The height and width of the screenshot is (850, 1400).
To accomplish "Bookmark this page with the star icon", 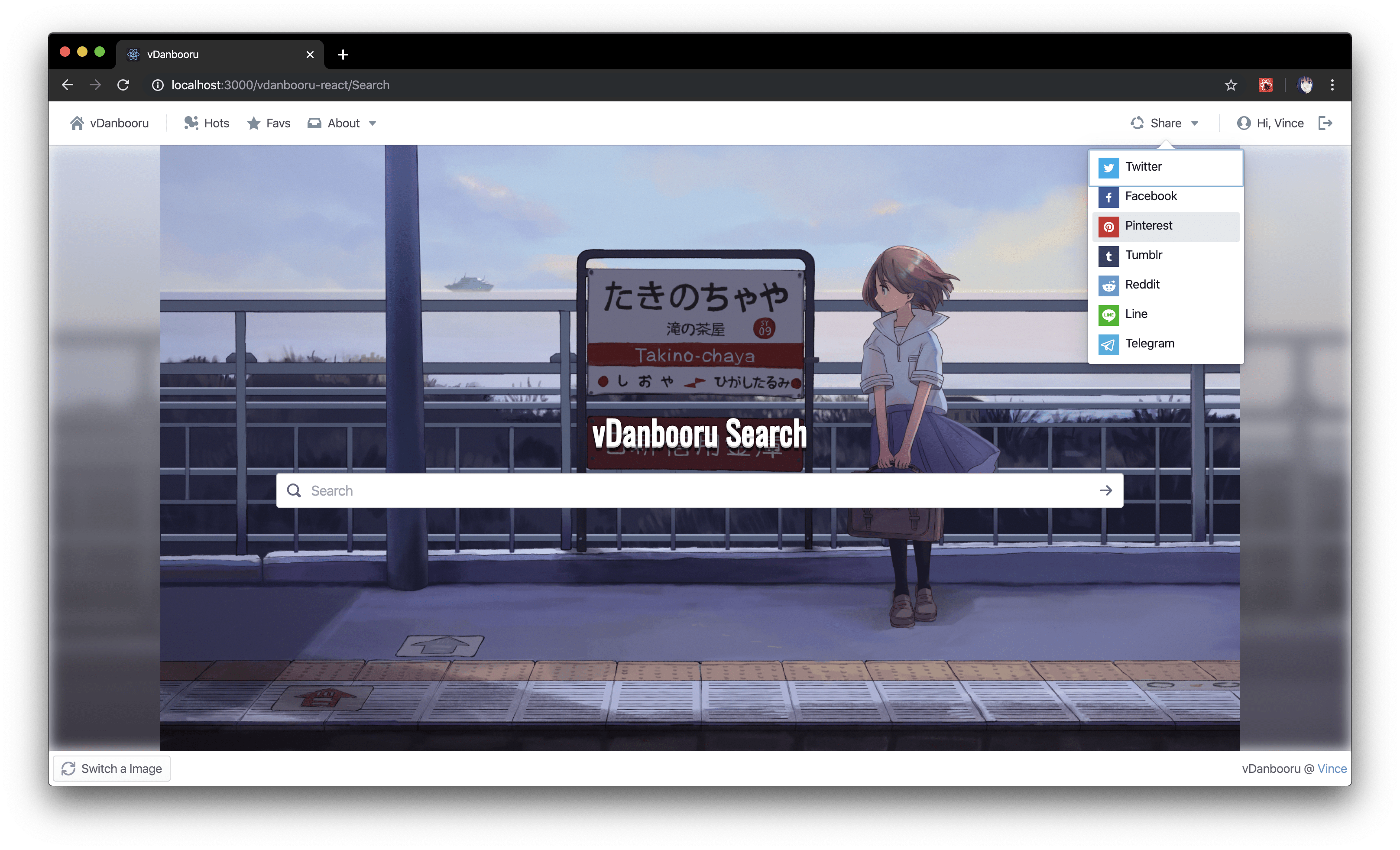I will [x=1231, y=85].
